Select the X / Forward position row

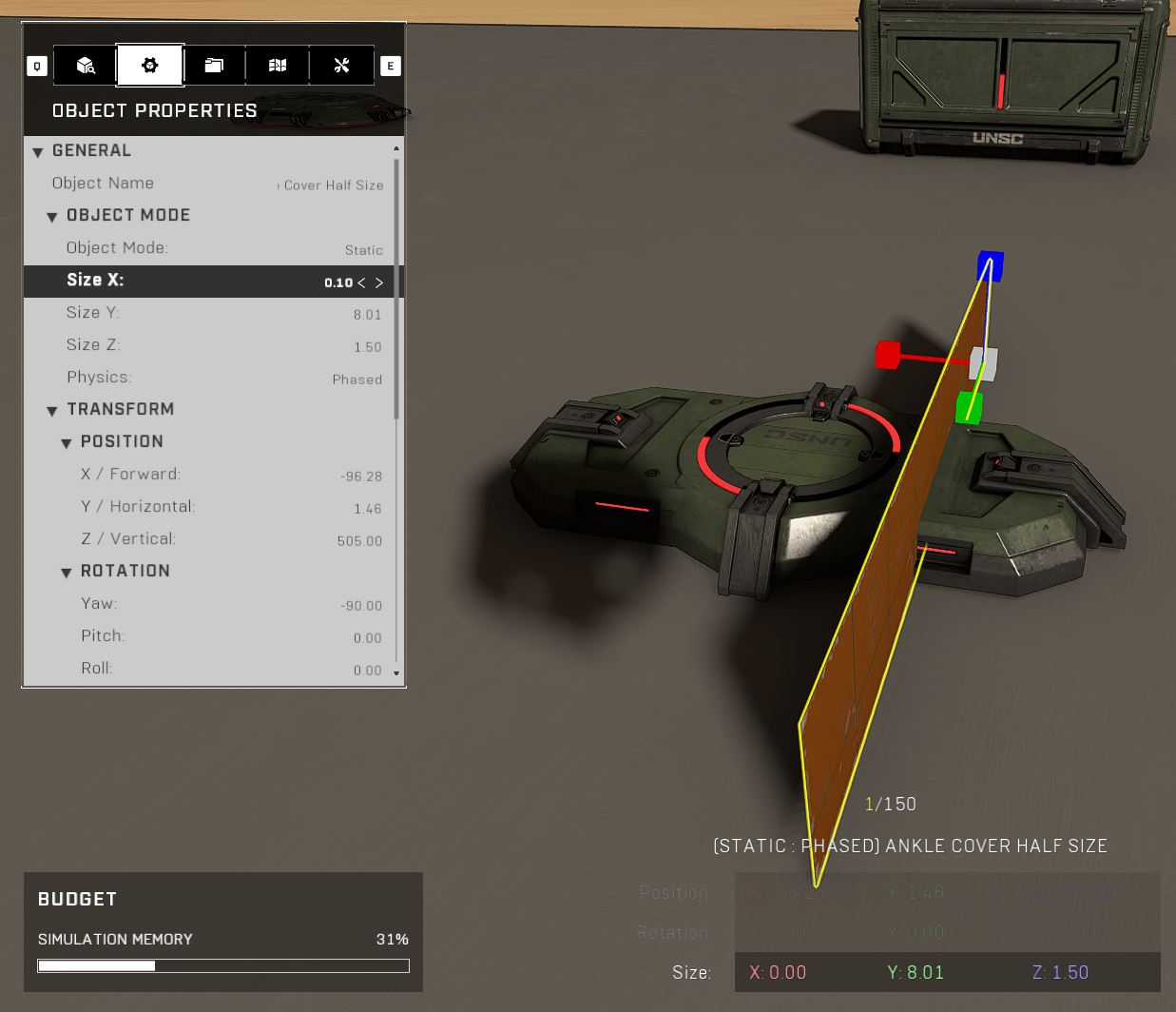[x=208, y=475]
